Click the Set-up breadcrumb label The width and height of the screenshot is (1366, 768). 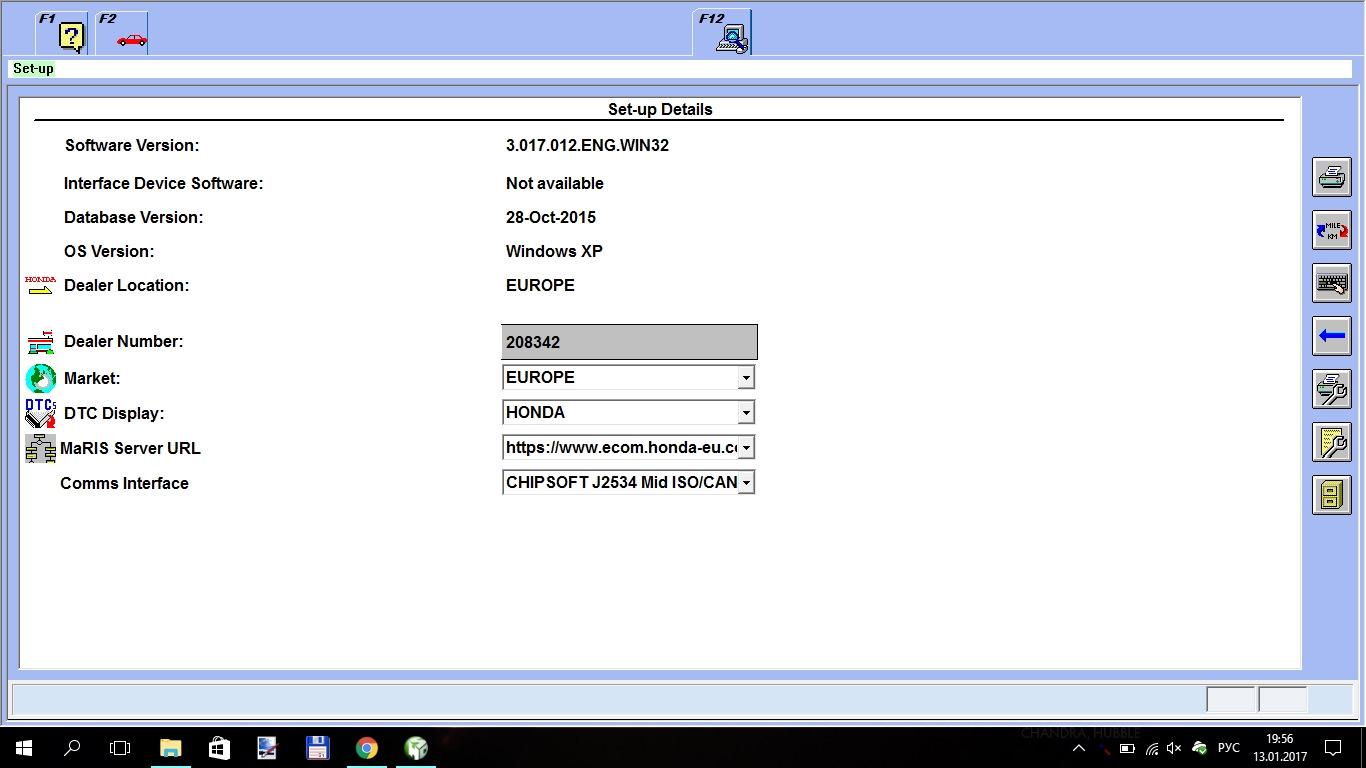coord(33,69)
